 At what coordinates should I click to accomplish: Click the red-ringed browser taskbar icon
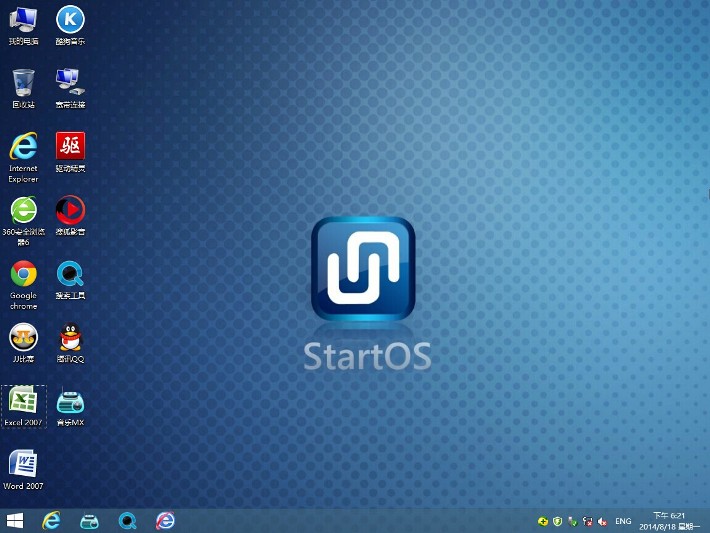pos(165,521)
